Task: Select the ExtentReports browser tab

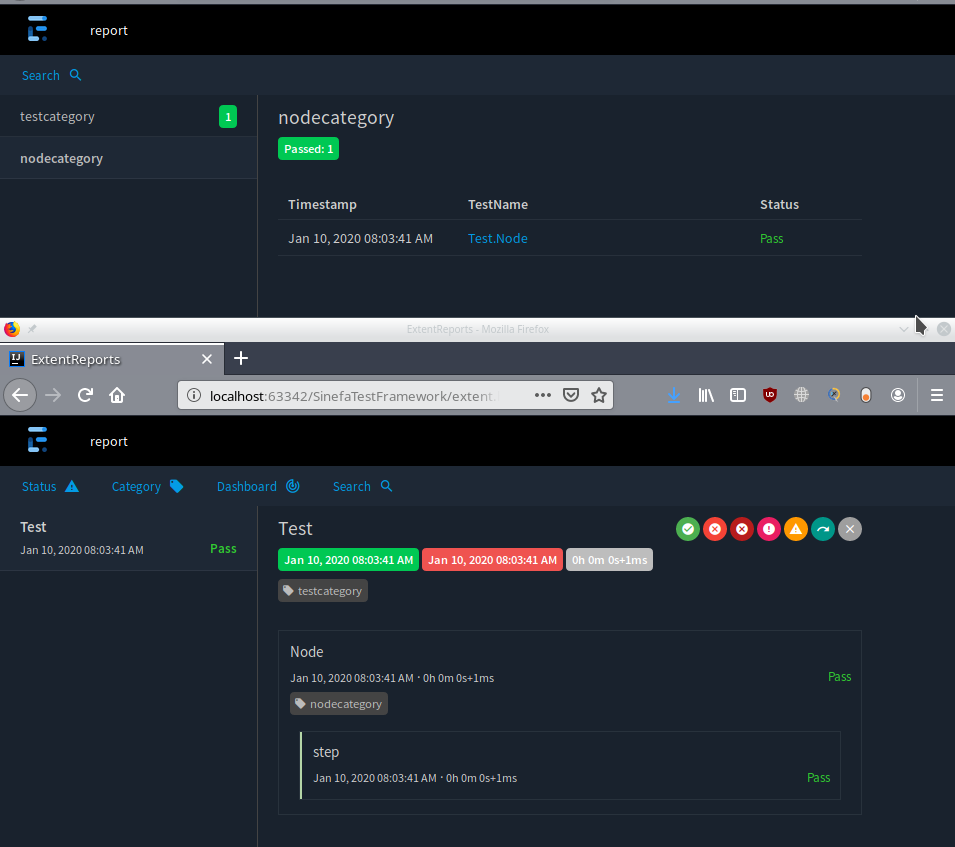Action: pos(112,359)
